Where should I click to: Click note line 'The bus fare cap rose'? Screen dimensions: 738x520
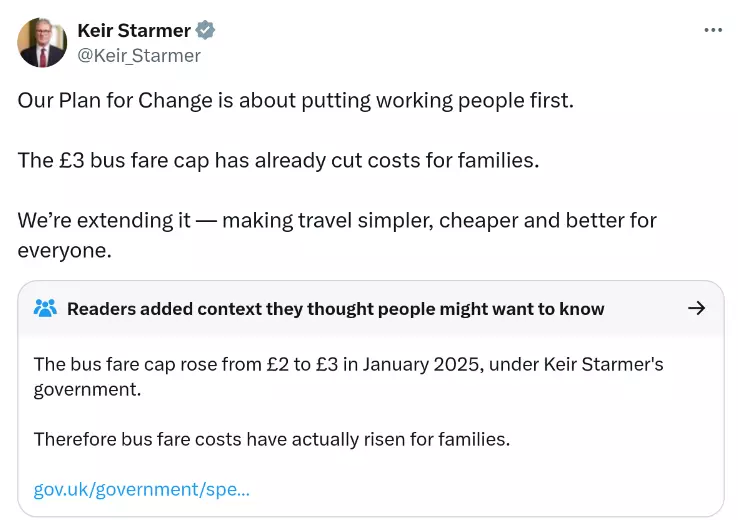(348, 365)
